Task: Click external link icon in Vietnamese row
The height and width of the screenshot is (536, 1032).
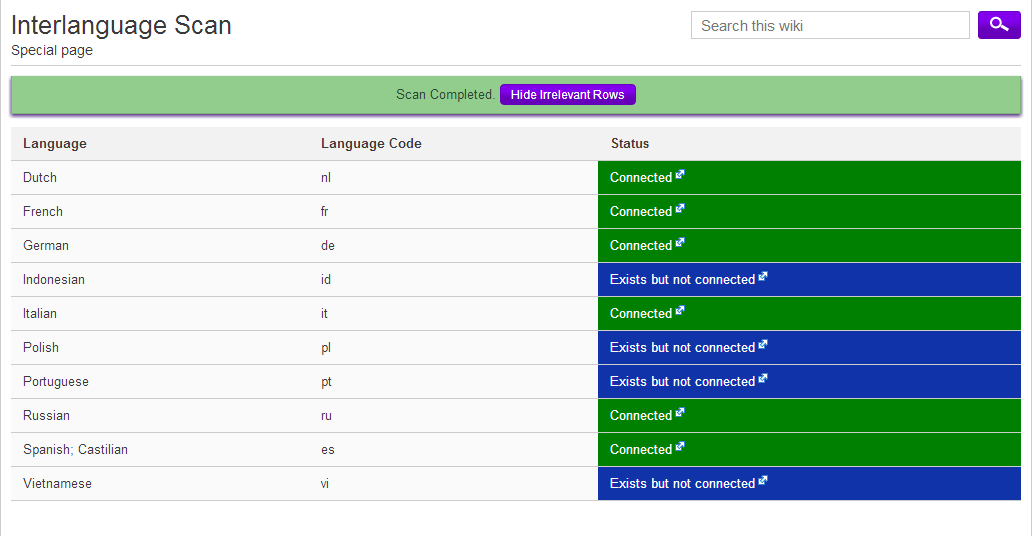Action: click(763, 481)
